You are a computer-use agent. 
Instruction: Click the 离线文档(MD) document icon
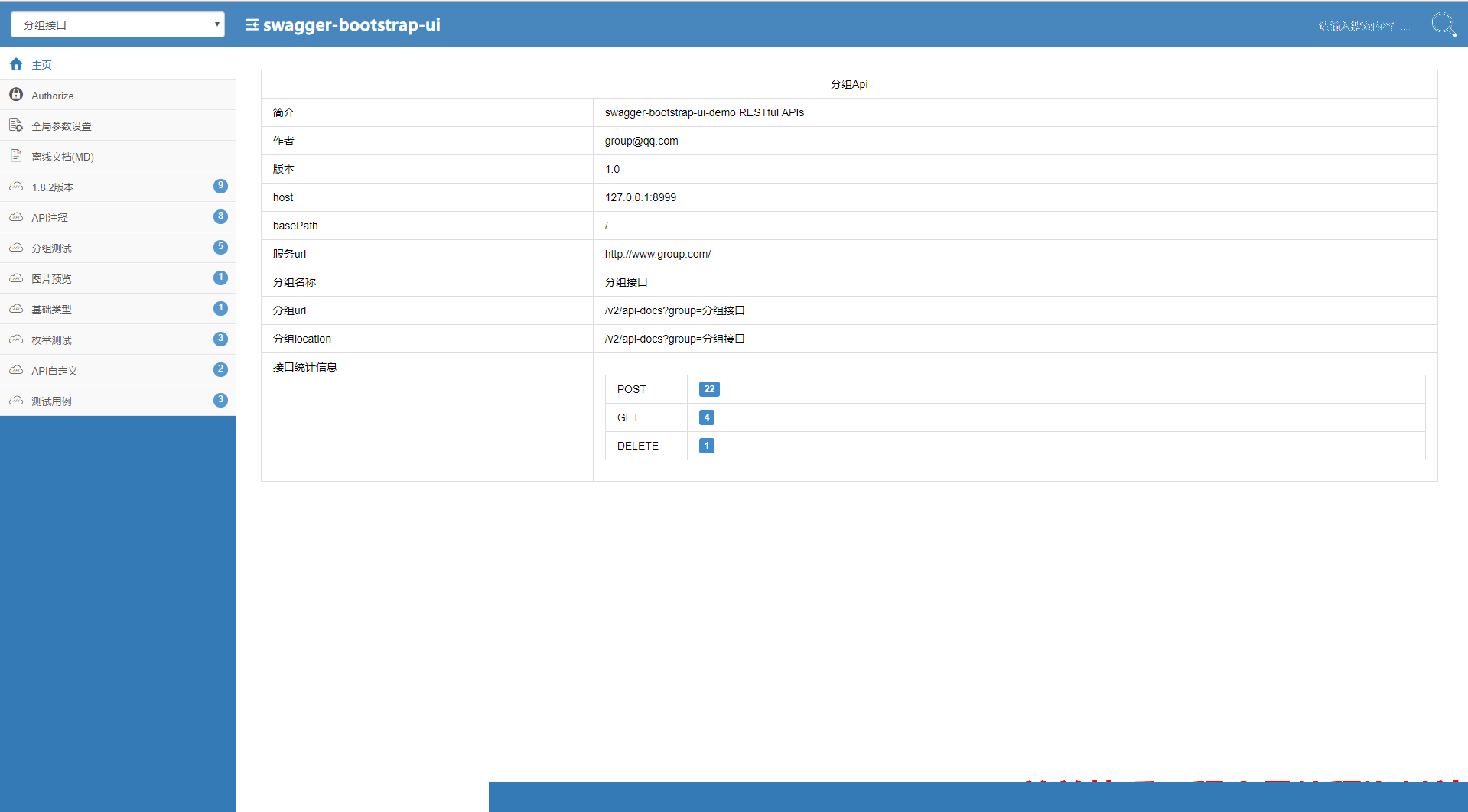click(x=16, y=155)
